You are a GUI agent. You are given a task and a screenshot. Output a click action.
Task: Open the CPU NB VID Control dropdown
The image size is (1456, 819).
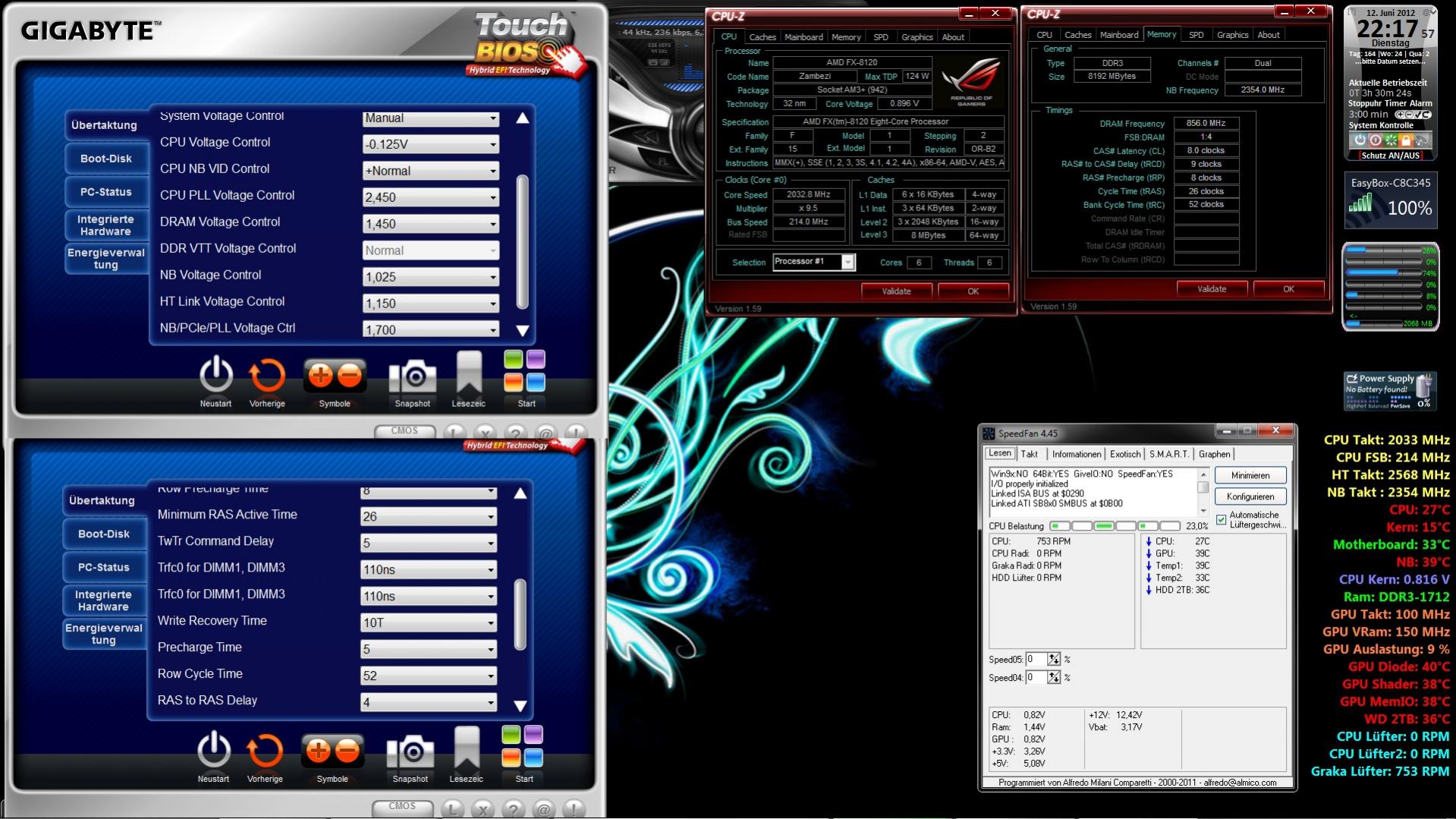tap(431, 171)
